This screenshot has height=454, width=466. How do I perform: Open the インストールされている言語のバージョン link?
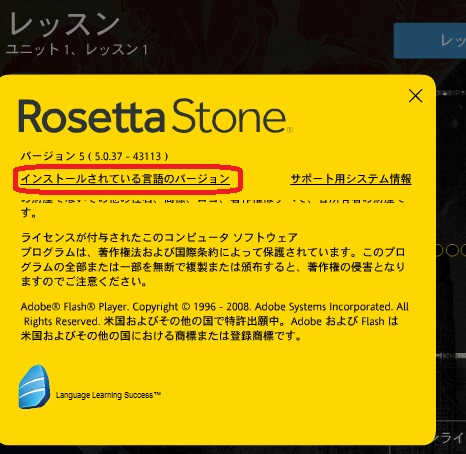(x=125, y=179)
